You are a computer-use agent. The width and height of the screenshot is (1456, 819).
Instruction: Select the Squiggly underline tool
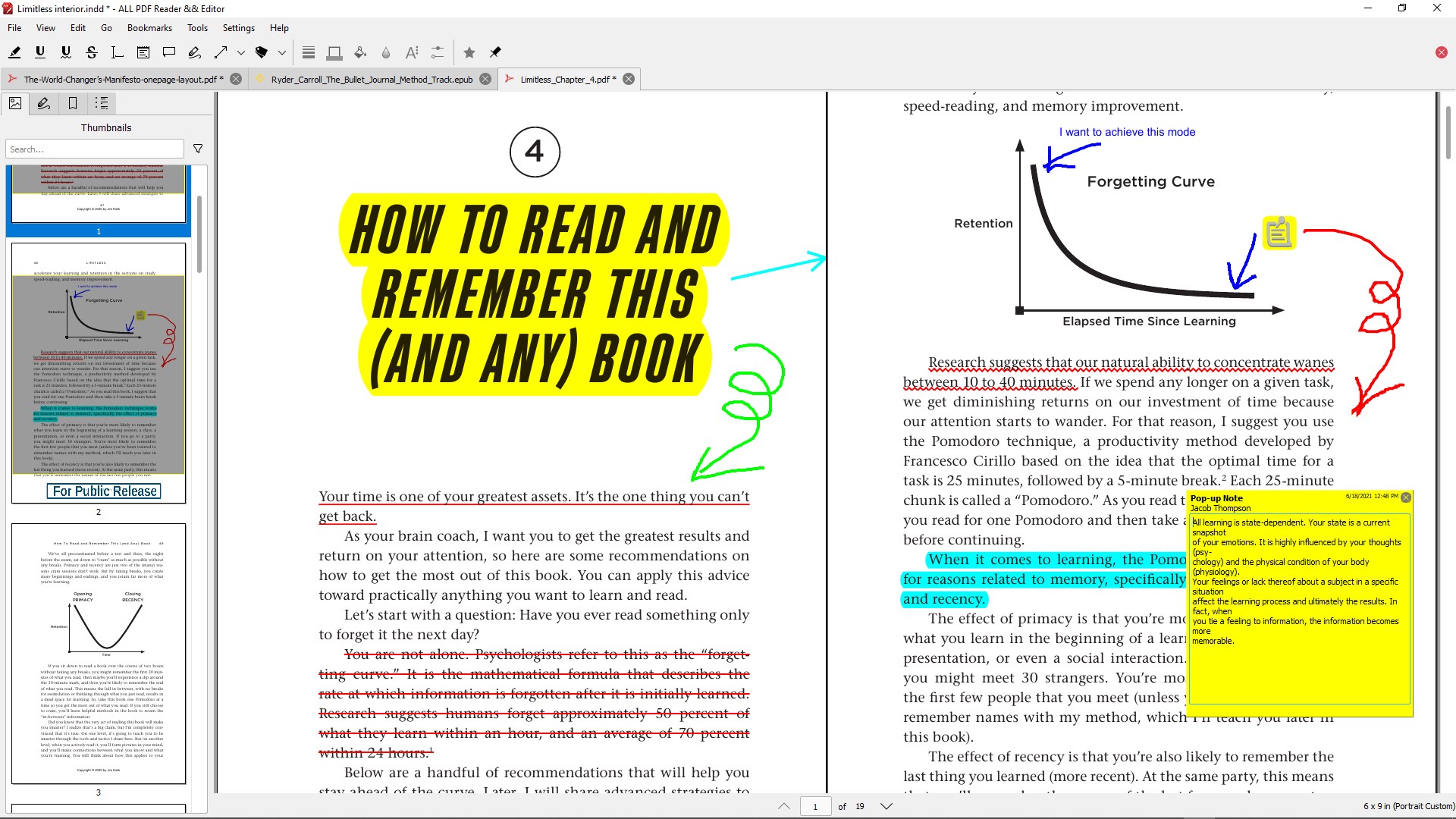[66, 52]
